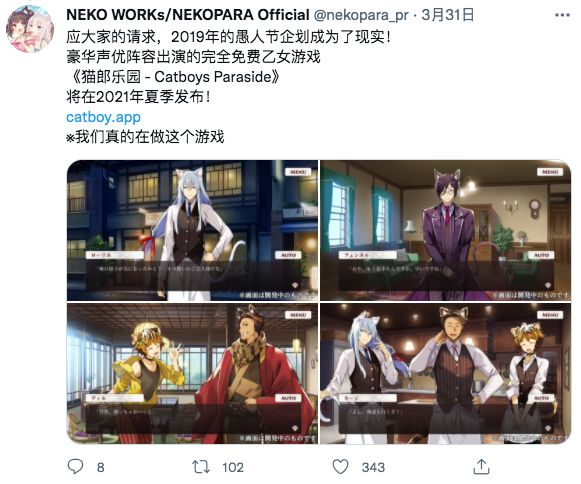Click the 102 retweet count
Image resolution: width=581 pixels, height=484 pixels.
tap(233, 467)
